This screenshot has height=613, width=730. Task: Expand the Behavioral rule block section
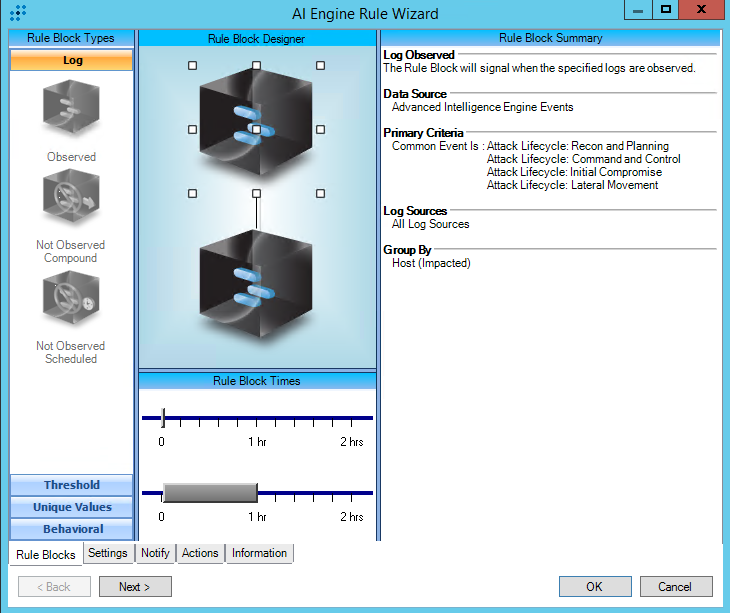pos(71,529)
